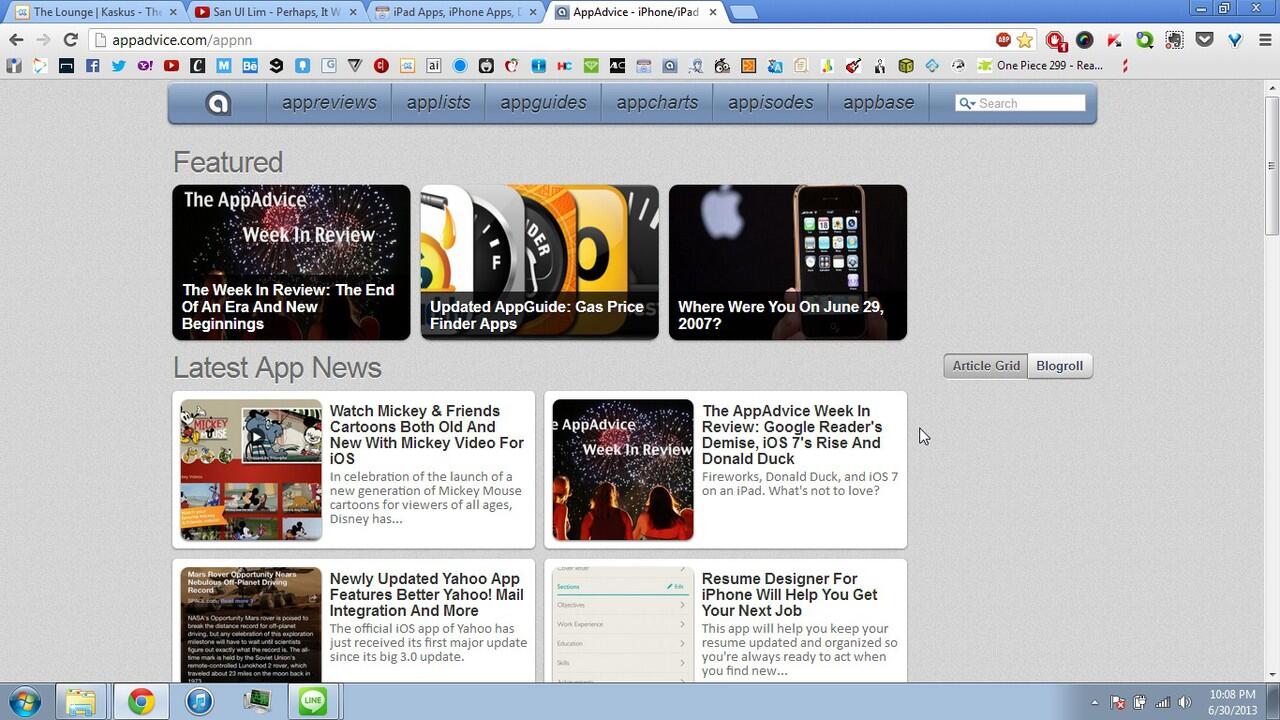Open the Evernote Web Clipper extension
Screen dimensions: 1280x720
(1175, 40)
